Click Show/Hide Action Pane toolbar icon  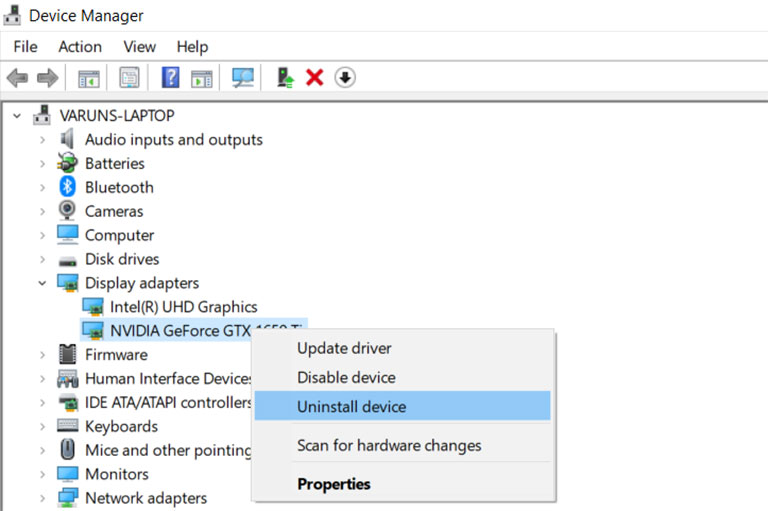[x=202, y=78]
